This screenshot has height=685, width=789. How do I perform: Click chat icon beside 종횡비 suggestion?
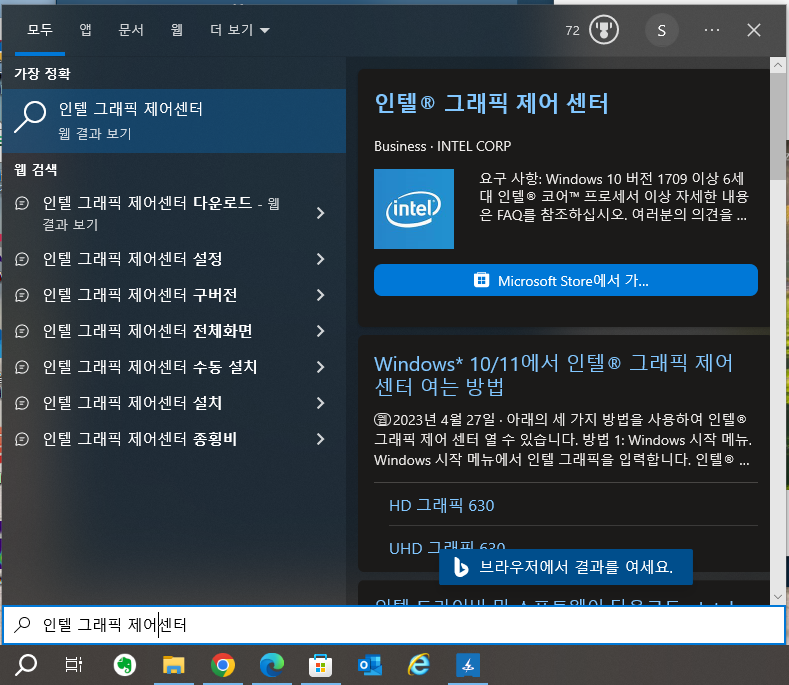click(x=22, y=439)
